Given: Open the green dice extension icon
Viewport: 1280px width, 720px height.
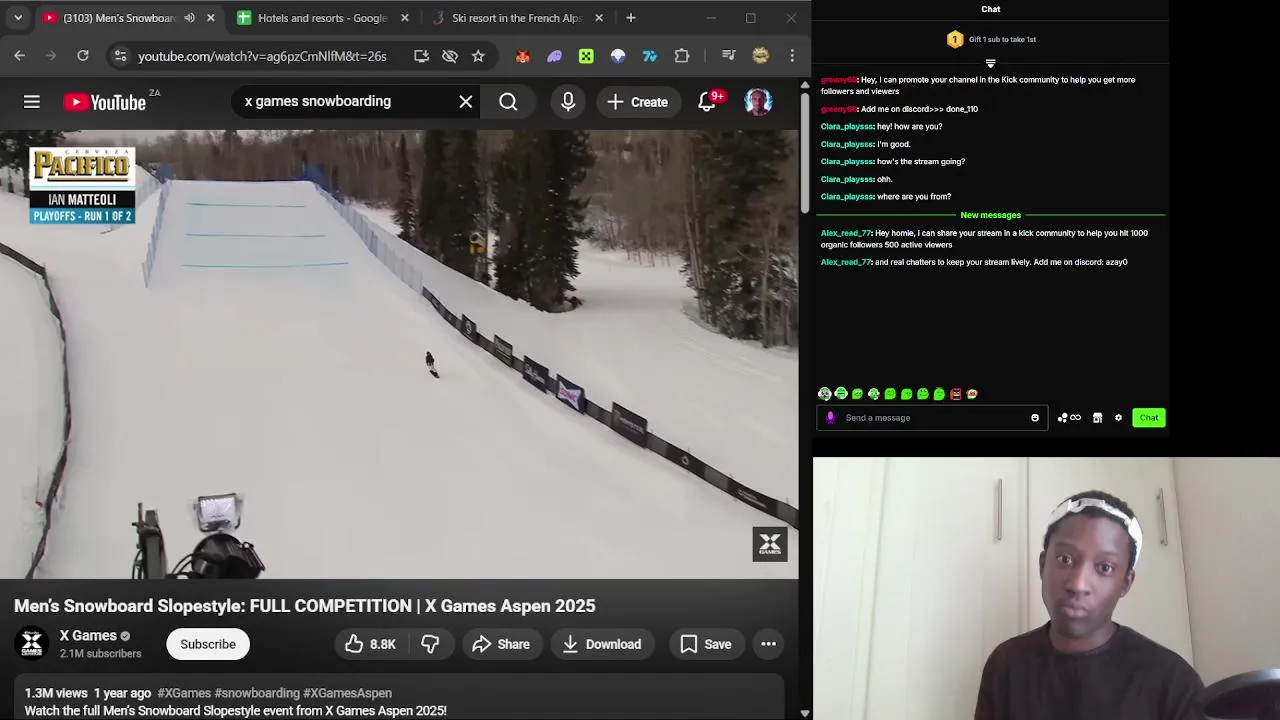Looking at the screenshot, I should click(586, 56).
